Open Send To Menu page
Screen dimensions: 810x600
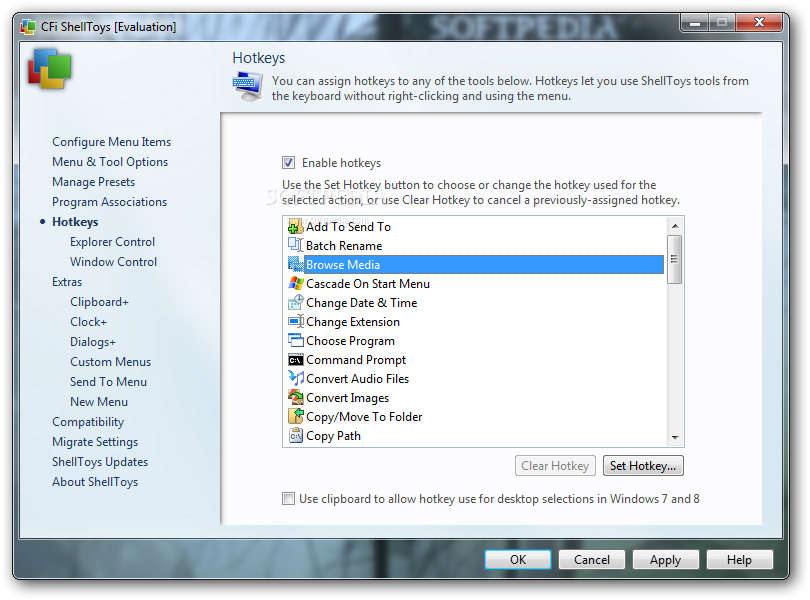108,382
